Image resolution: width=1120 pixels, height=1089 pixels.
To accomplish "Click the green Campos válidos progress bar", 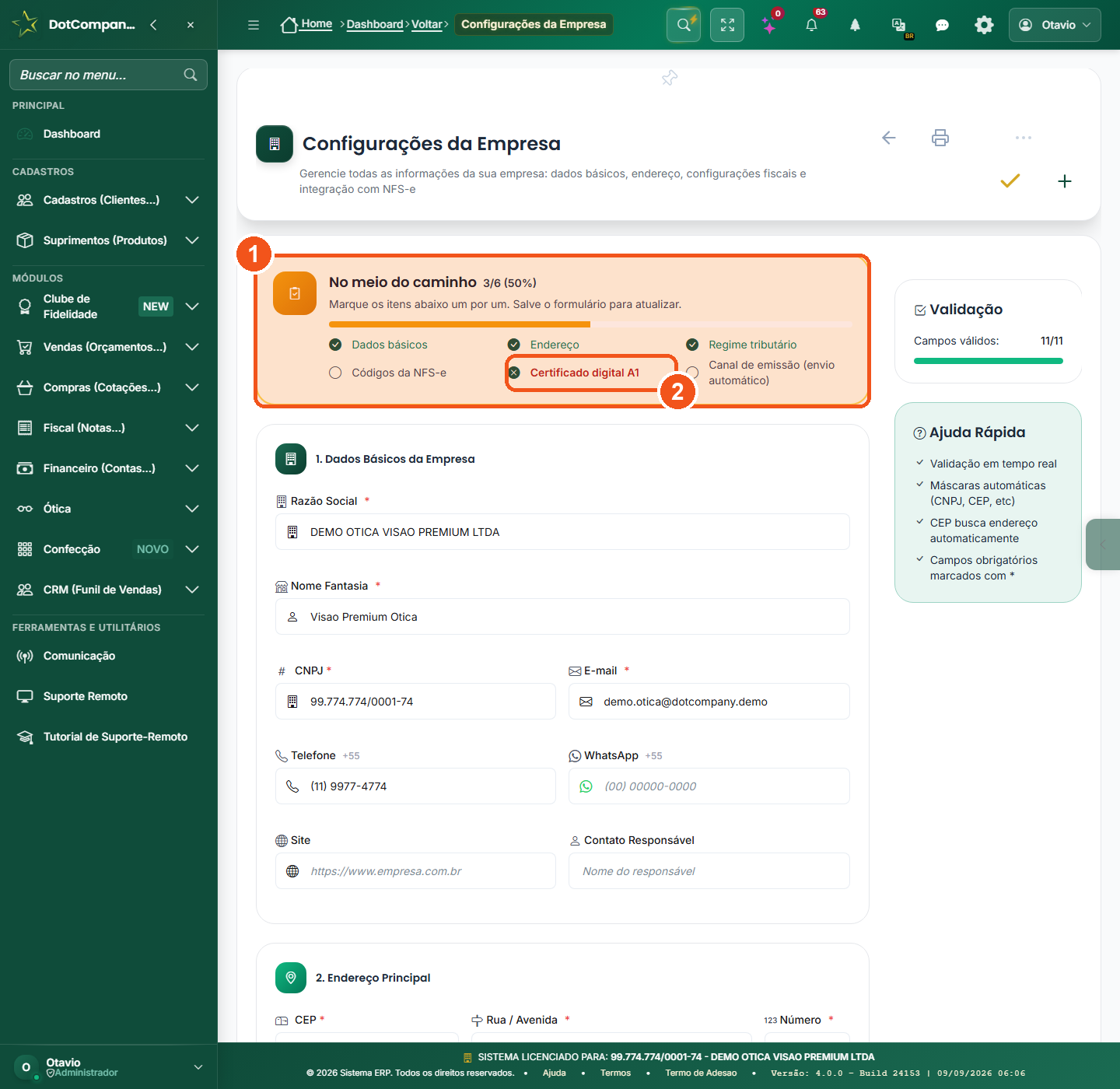I will point(988,361).
